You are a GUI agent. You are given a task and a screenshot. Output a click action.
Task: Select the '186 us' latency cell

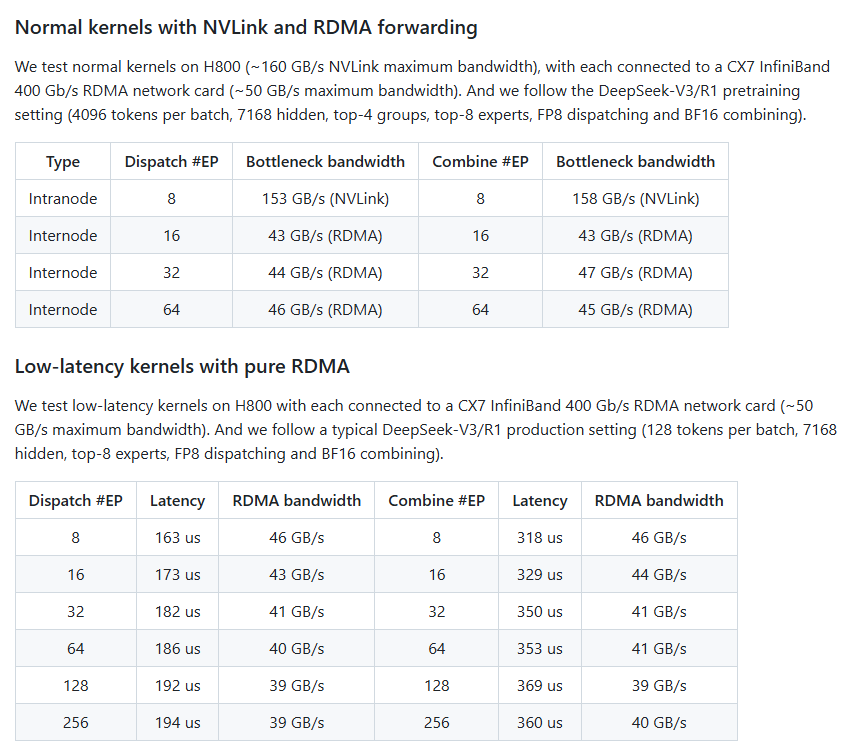coord(178,648)
